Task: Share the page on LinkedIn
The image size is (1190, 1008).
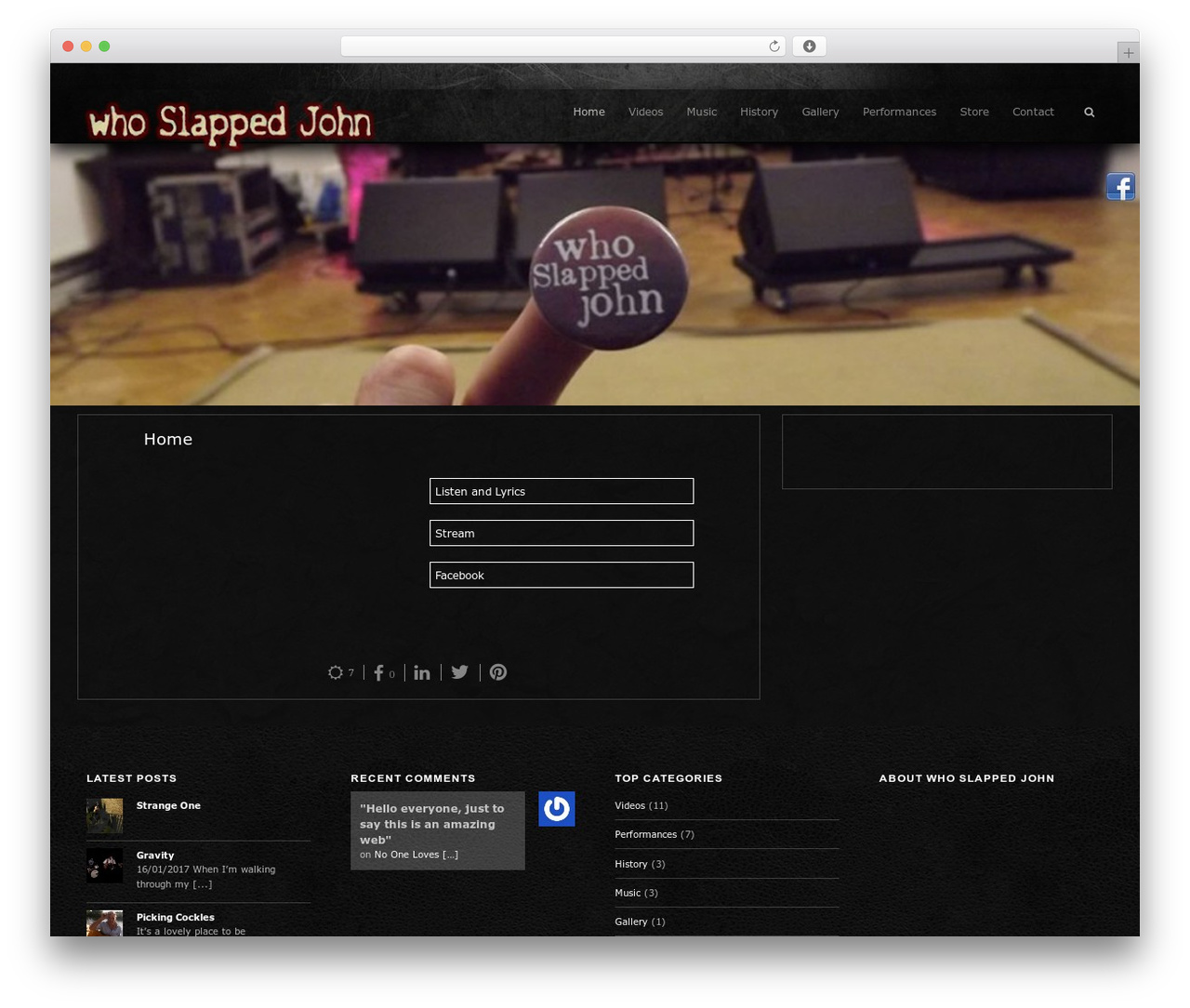Action: 422,672
